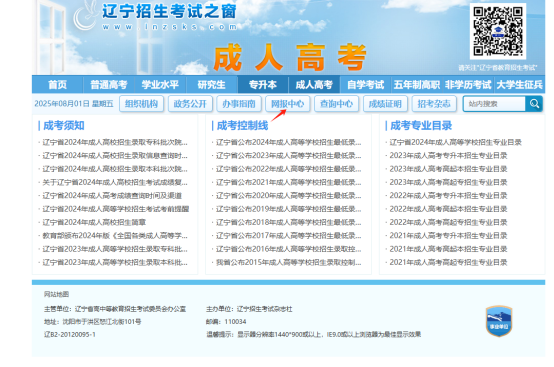Click the search magnifier icon
554x367 pixels.
point(534,104)
